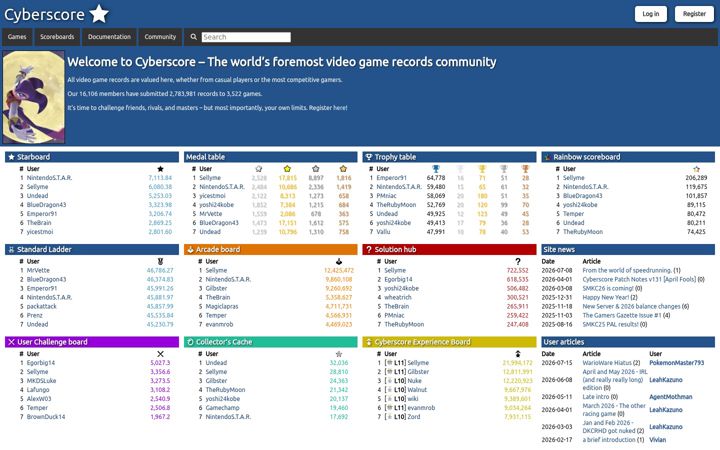Click the Collector's Cache header icon
This screenshot has width=720, height=450.
[190, 342]
